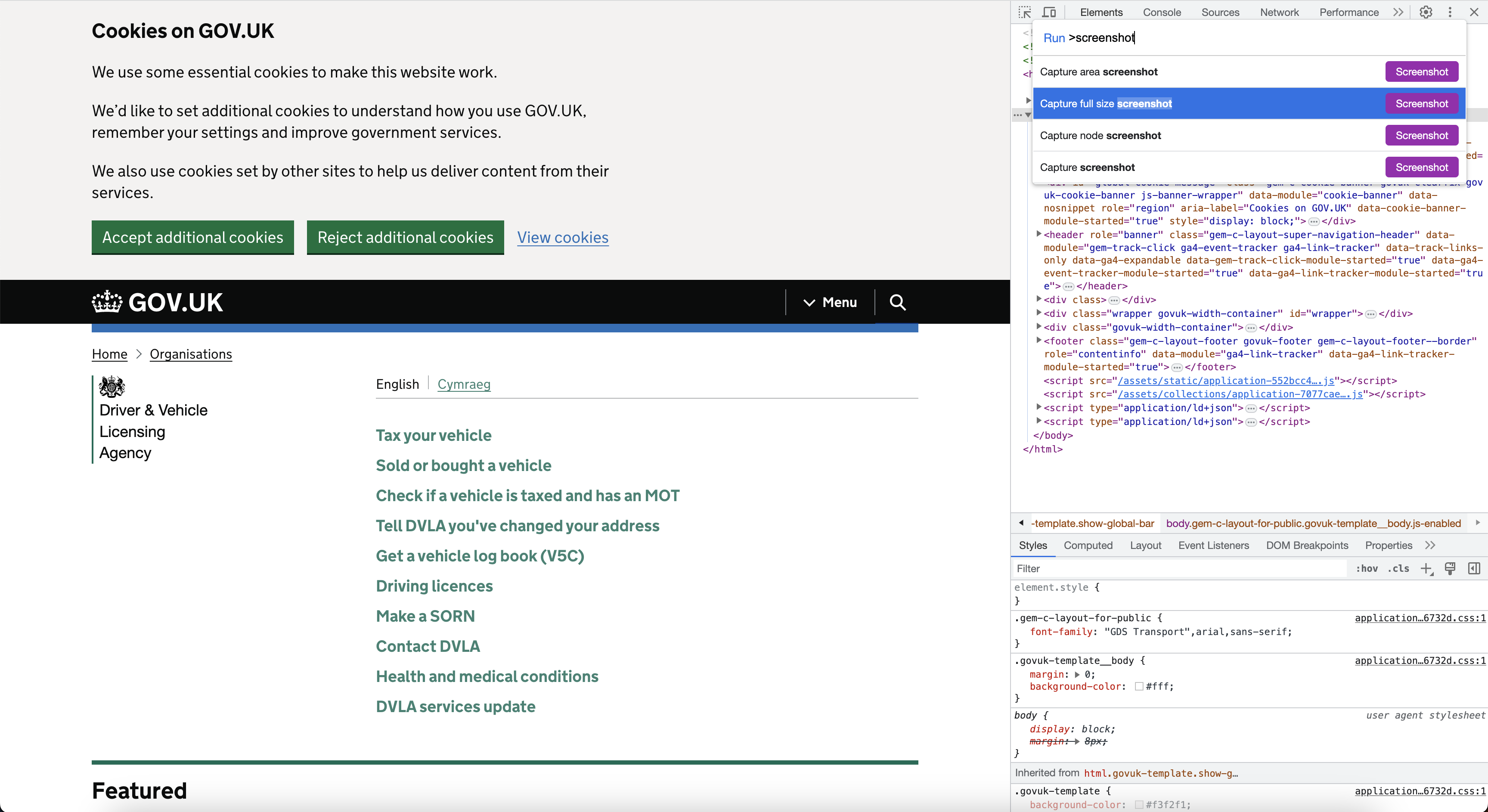Expand the wrapper govuk-width-container div node
Viewport: 1488px width, 812px height.
point(1038,313)
